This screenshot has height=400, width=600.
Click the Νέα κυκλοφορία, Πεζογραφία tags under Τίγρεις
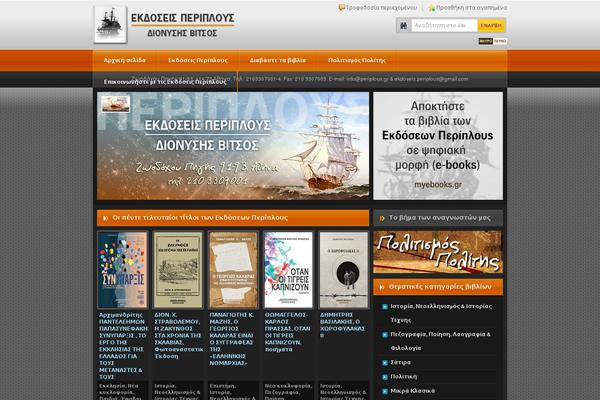(x=288, y=392)
